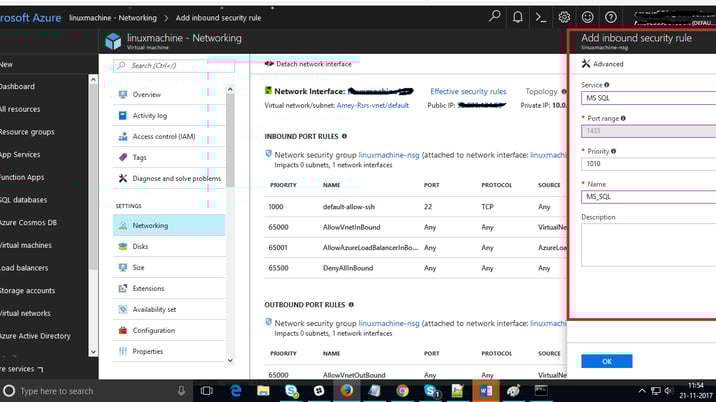Open Edge from the taskbar

[236, 391]
